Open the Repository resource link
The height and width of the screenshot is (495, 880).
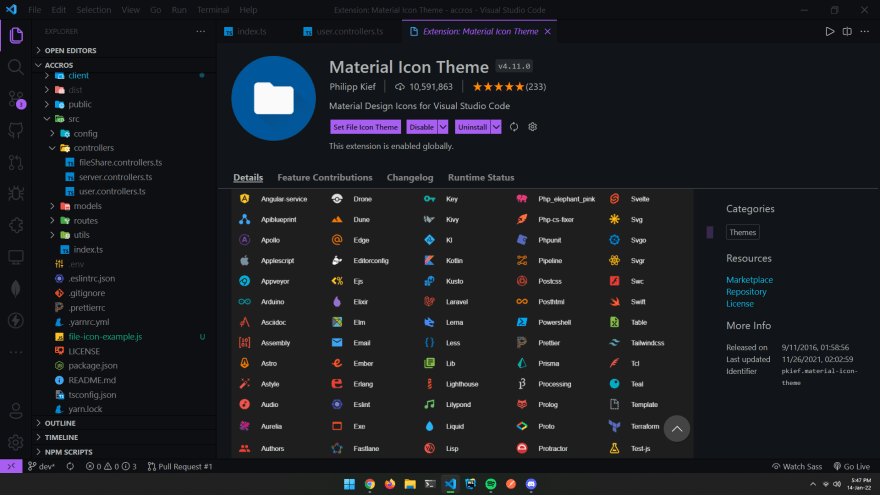746,292
